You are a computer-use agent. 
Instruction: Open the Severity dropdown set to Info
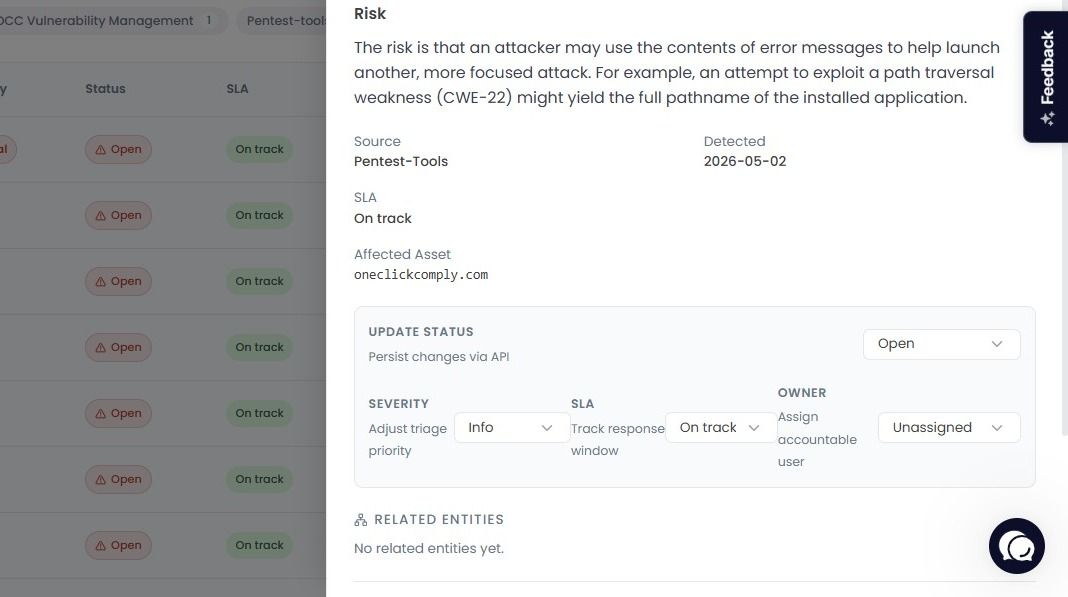tap(512, 428)
